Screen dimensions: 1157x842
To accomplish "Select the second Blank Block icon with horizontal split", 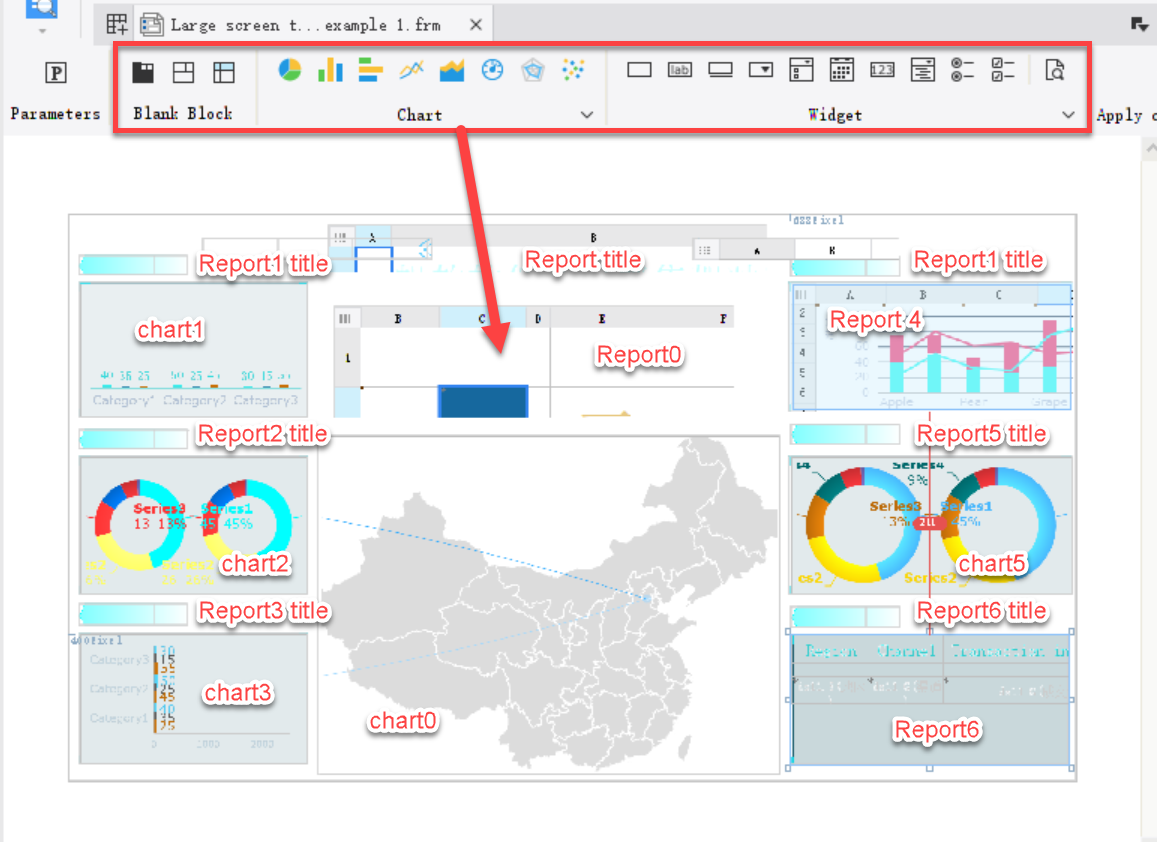I will (183, 72).
